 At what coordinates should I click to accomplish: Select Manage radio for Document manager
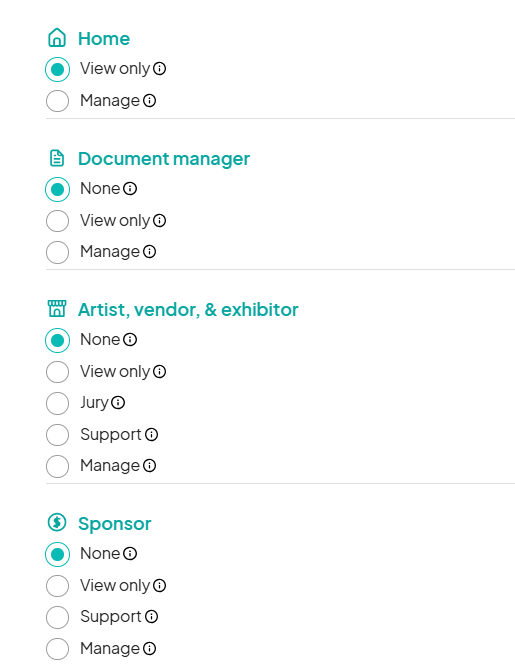tap(57, 252)
